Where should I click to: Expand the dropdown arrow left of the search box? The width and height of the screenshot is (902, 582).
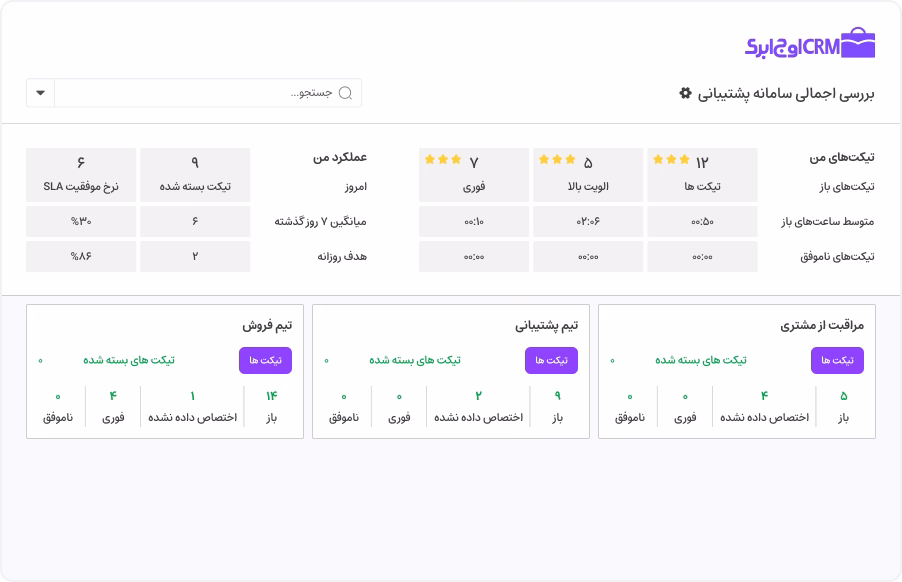[x=40, y=93]
